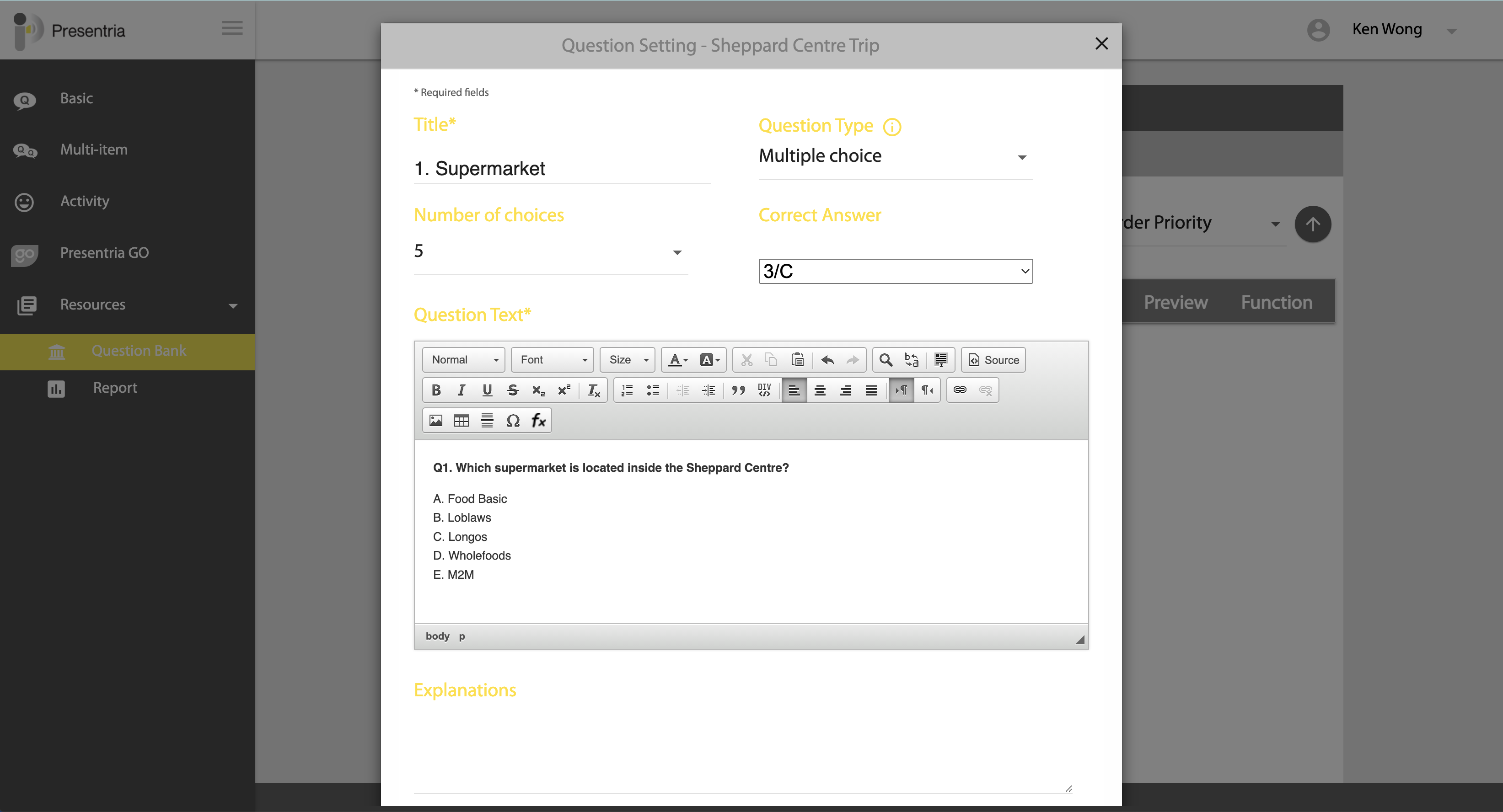1503x812 pixels.
Task: Open Correct Answer 3/C dropdown
Action: (896, 271)
